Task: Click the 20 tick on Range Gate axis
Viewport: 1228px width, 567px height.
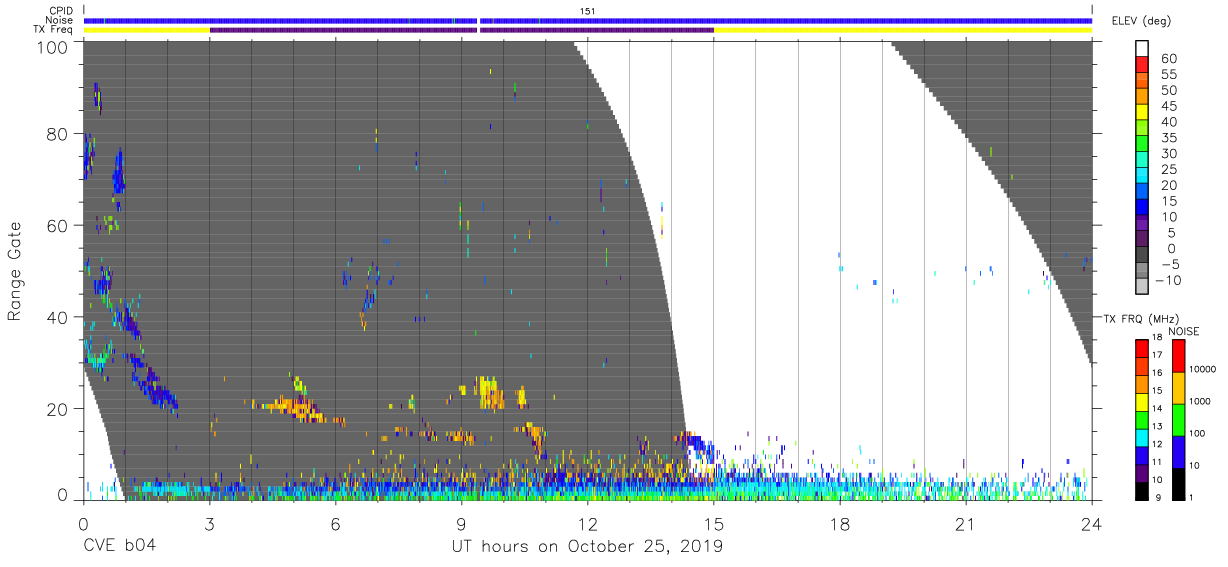Action: click(x=58, y=408)
